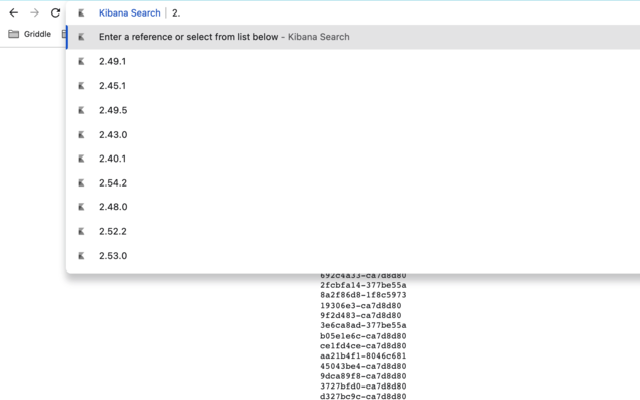The width and height of the screenshot is (640, 400).
Task: Click the browser forward arrow
Action: (34, 13)
